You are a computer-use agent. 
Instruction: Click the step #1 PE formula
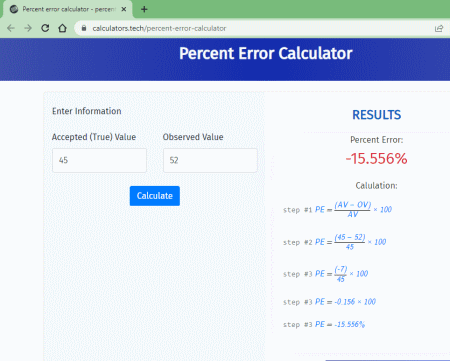coord(337,210)
